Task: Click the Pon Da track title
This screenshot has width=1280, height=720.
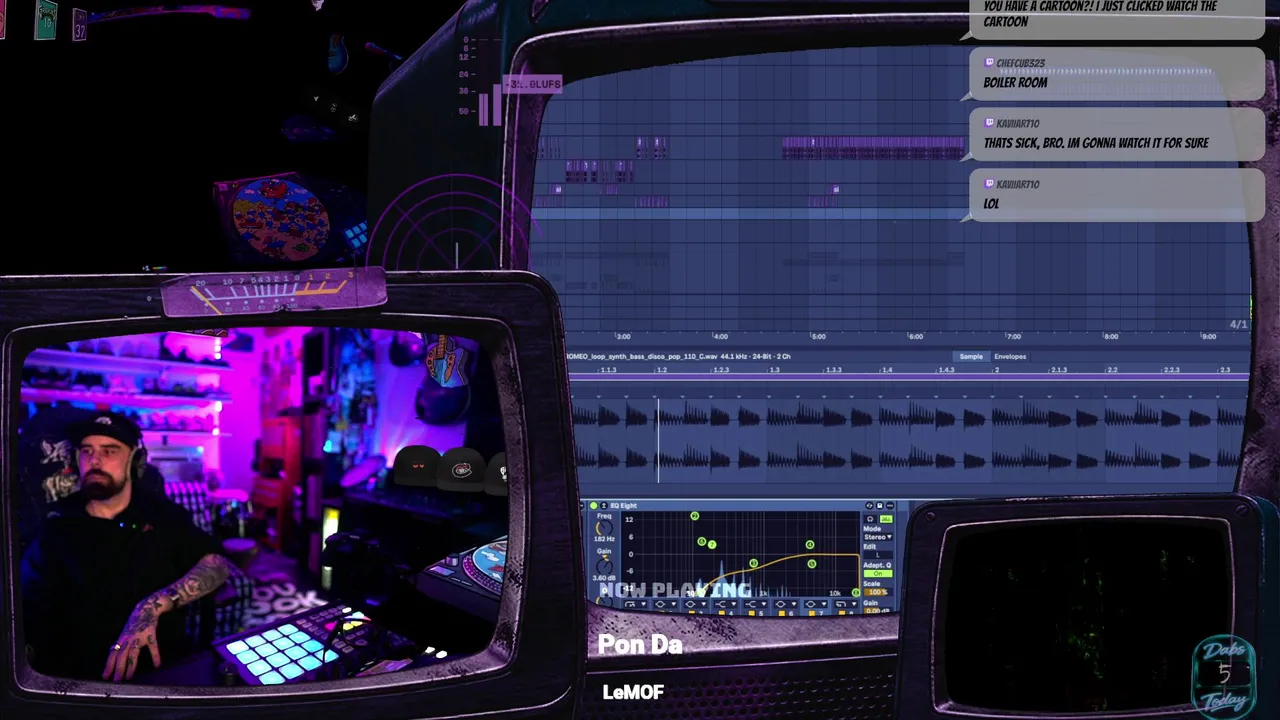Action: pyautogui.click(x=640, y=645)
